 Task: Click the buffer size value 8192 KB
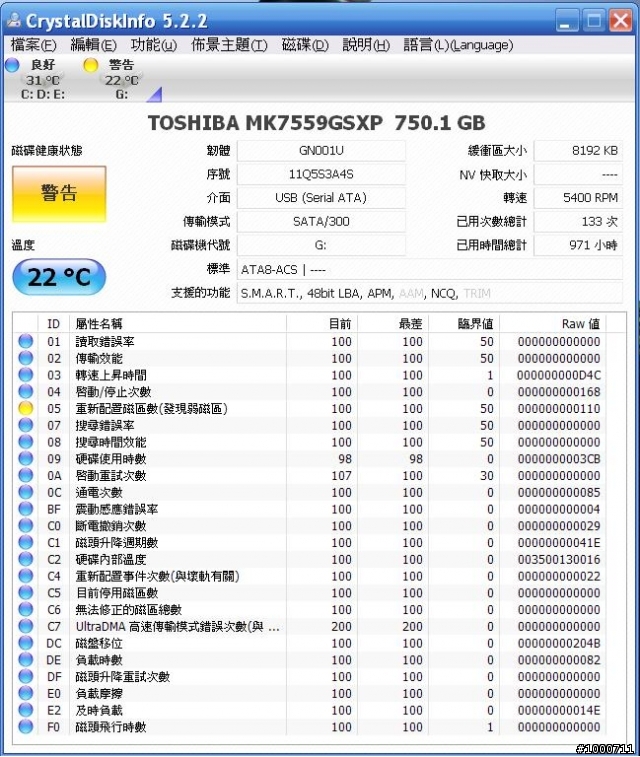pyautogui.click(x=578, y=151)
